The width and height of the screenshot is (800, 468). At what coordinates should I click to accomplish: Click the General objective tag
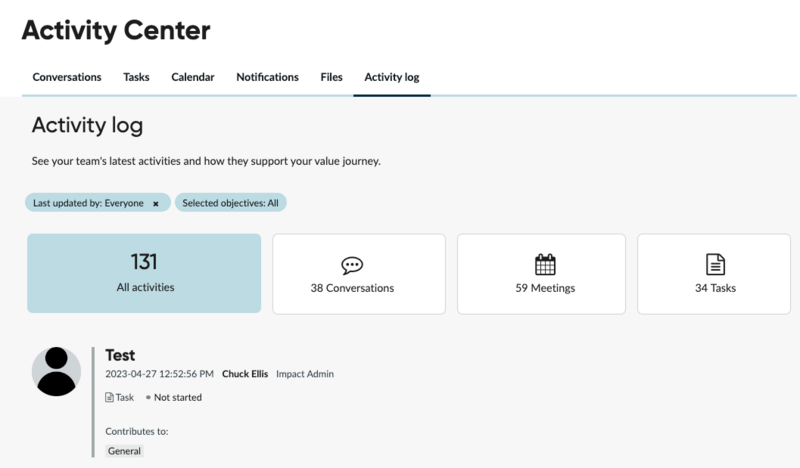pos(124,451)
